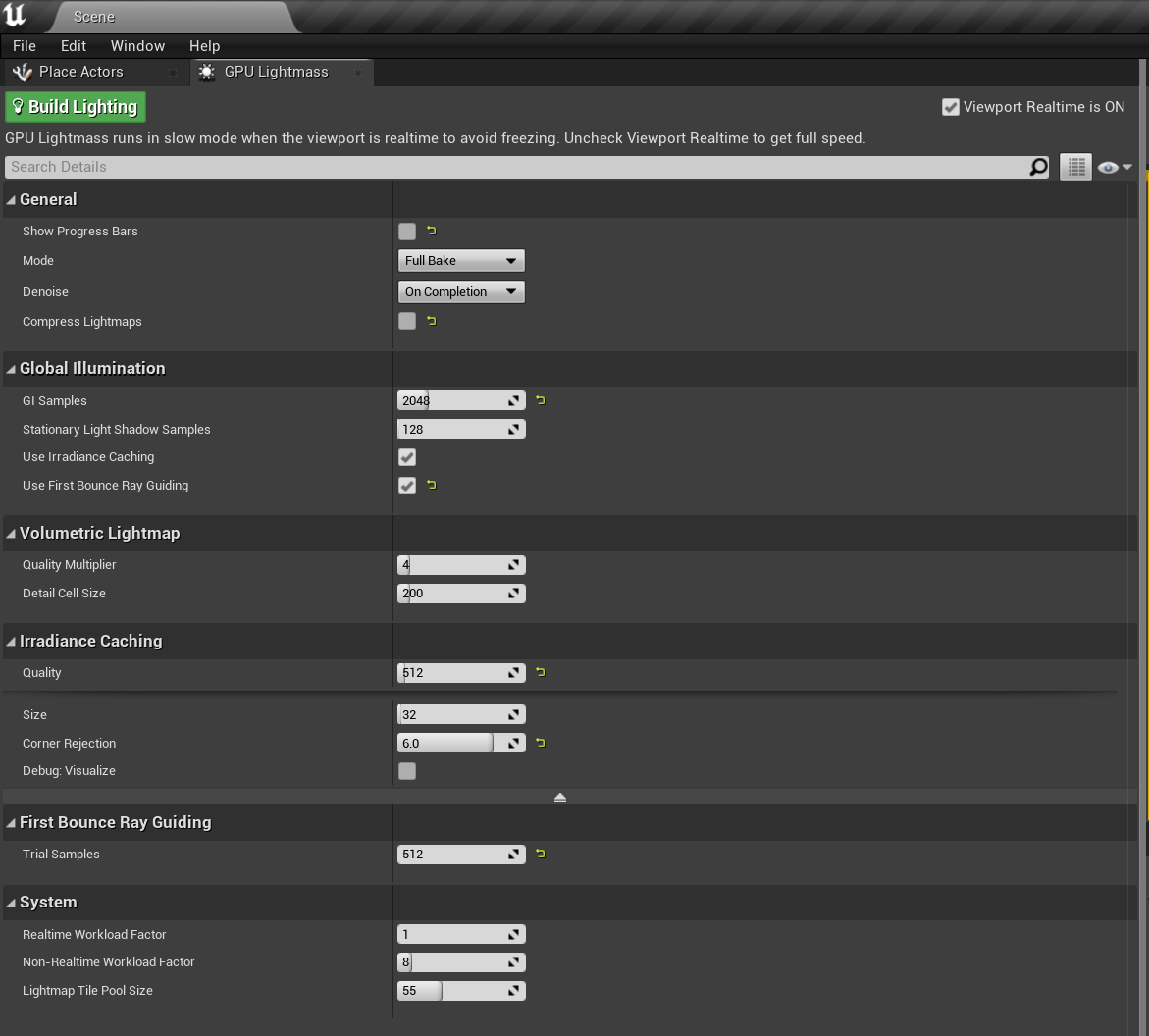Click Stationary Light Shadow Samples 128 field

point(461,430)
